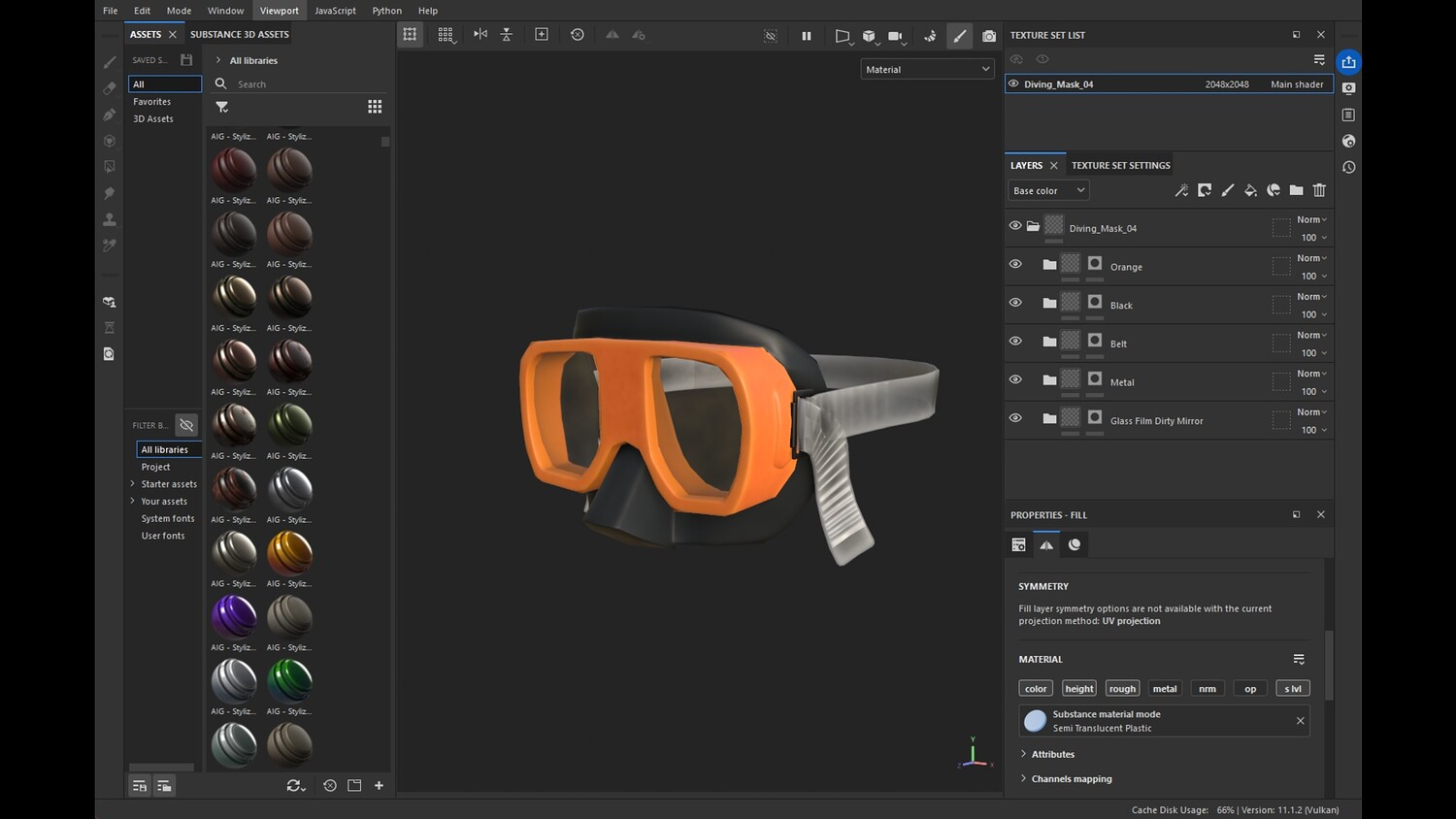Toggle grid view of asset thumbnails
Viewport: 1456px width, 819px height.
pyautogui.click(x=375, y=107)
